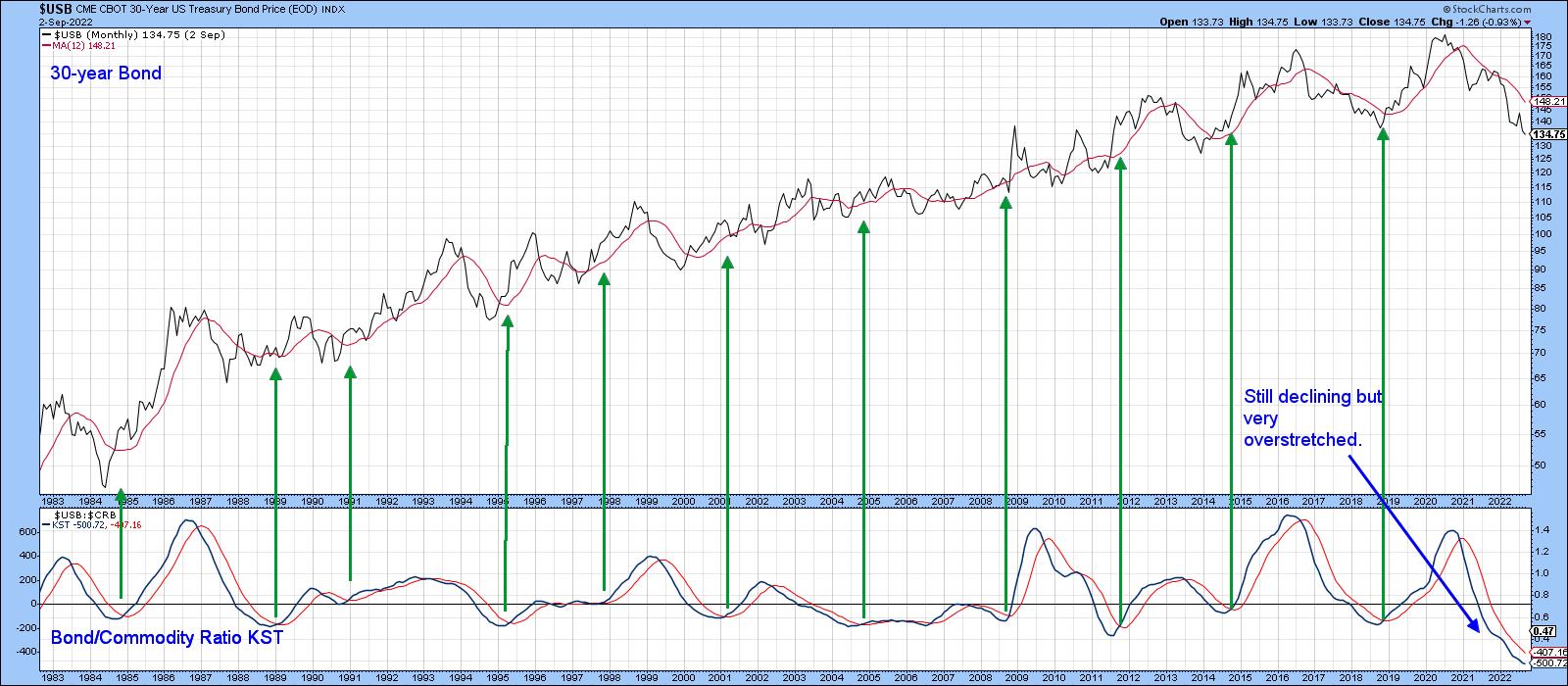Click the blue arrow's head near the KST low
Image resolution: width=1568 pixels, height=686 pixels.
(x=1474, y=628)
